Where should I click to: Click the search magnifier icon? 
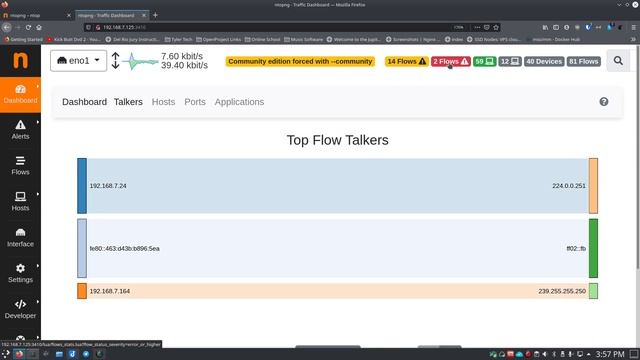(x=618, y=61)
